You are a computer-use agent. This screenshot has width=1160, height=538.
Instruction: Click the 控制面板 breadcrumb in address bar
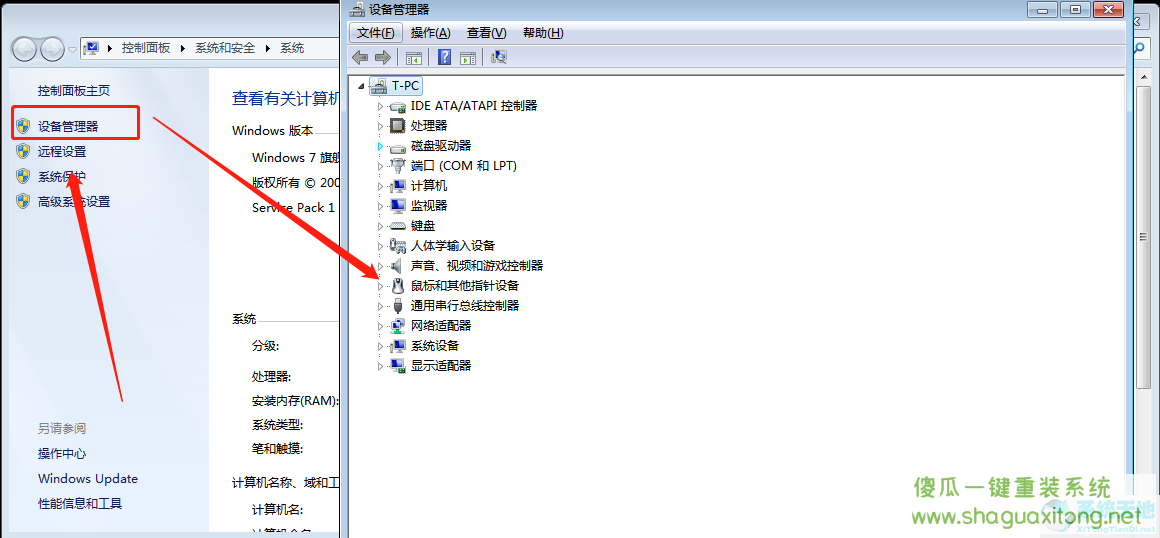tap(146, 48)
